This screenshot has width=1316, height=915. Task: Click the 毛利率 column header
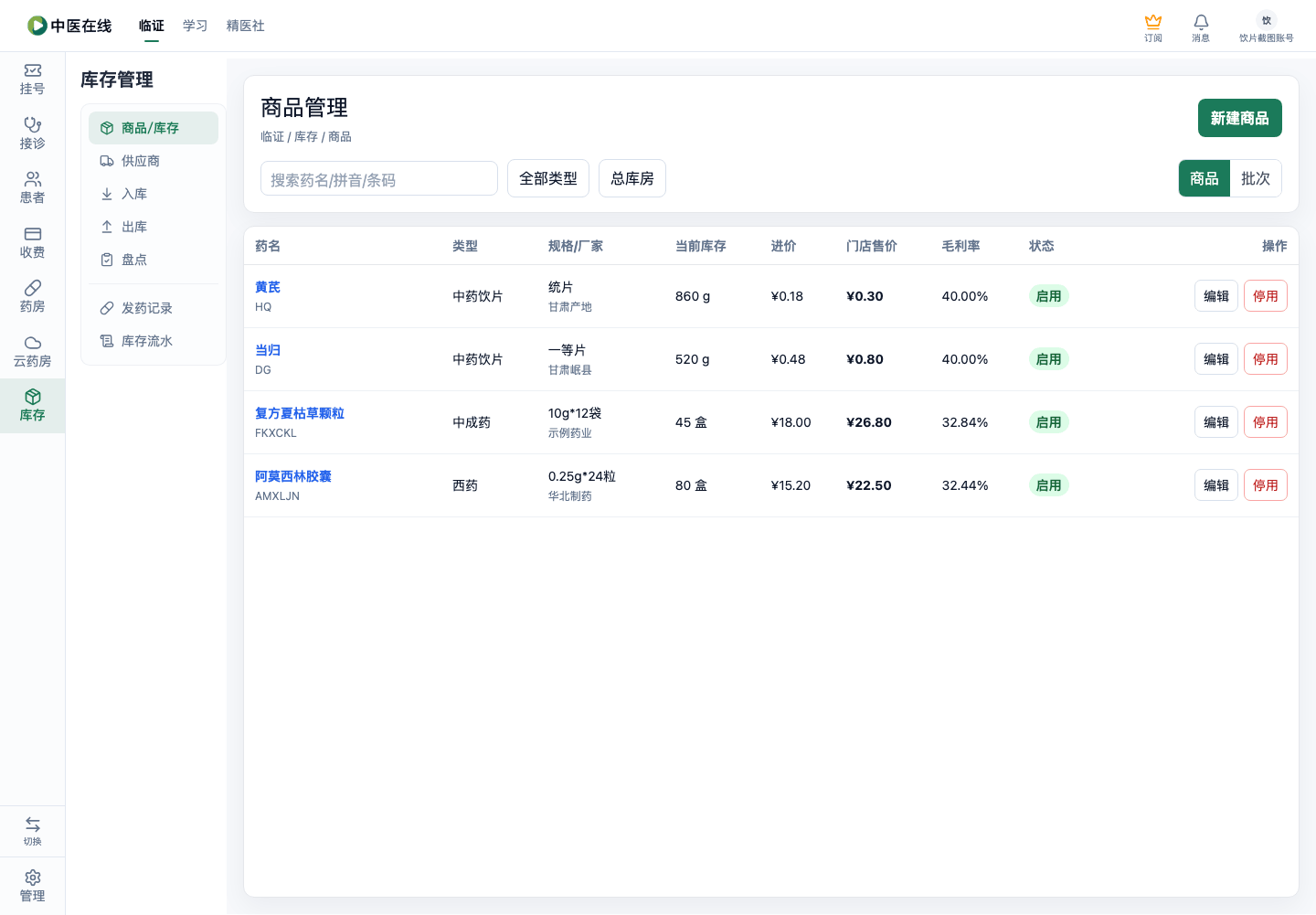click(961, 246)
